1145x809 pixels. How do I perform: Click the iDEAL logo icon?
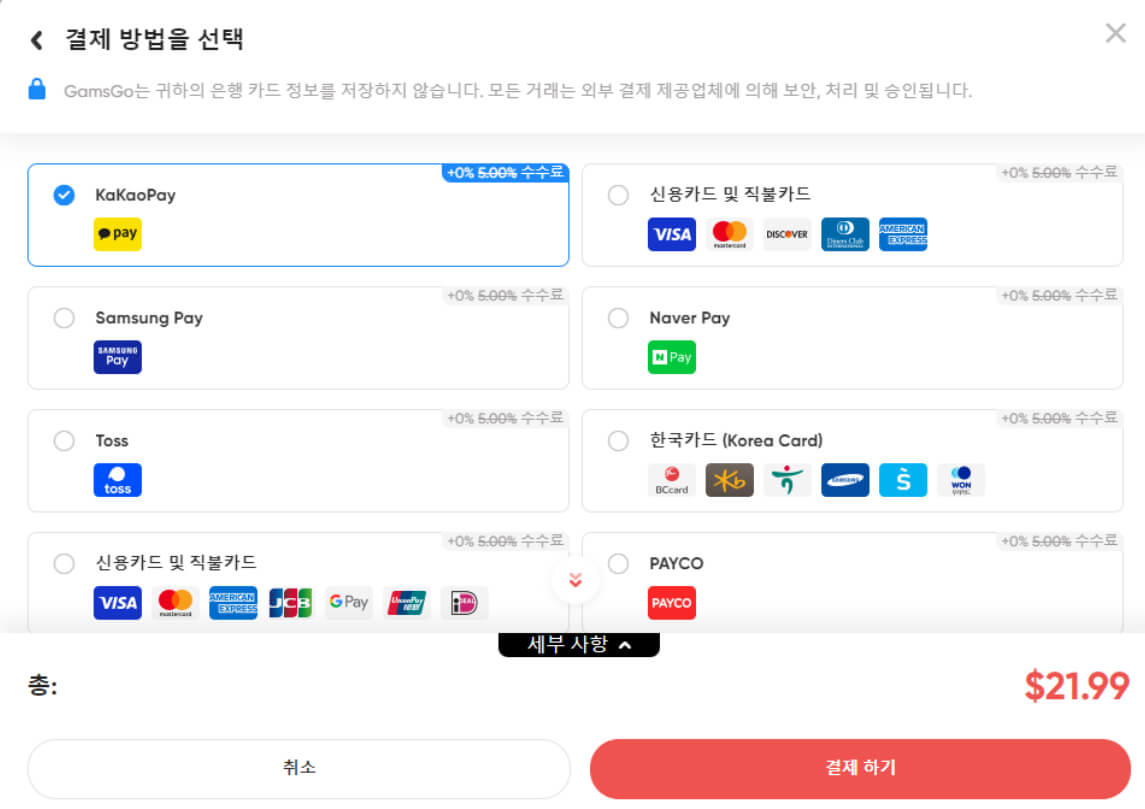pos(464,602)
